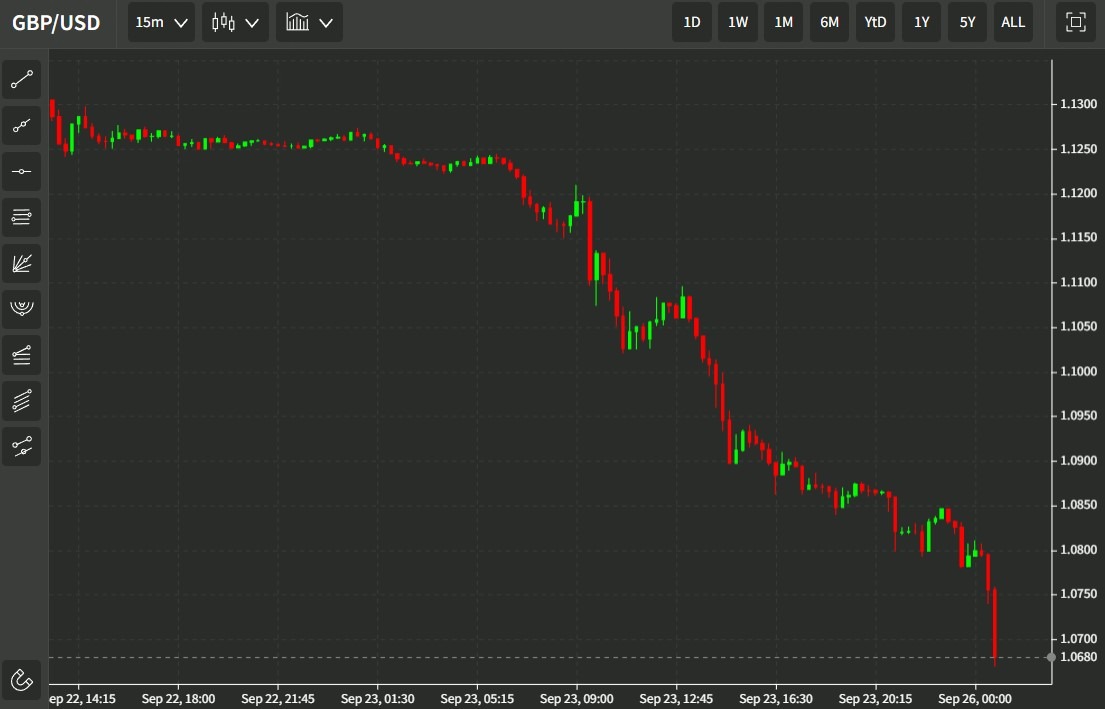Set range to 1W

pos(738,23)
